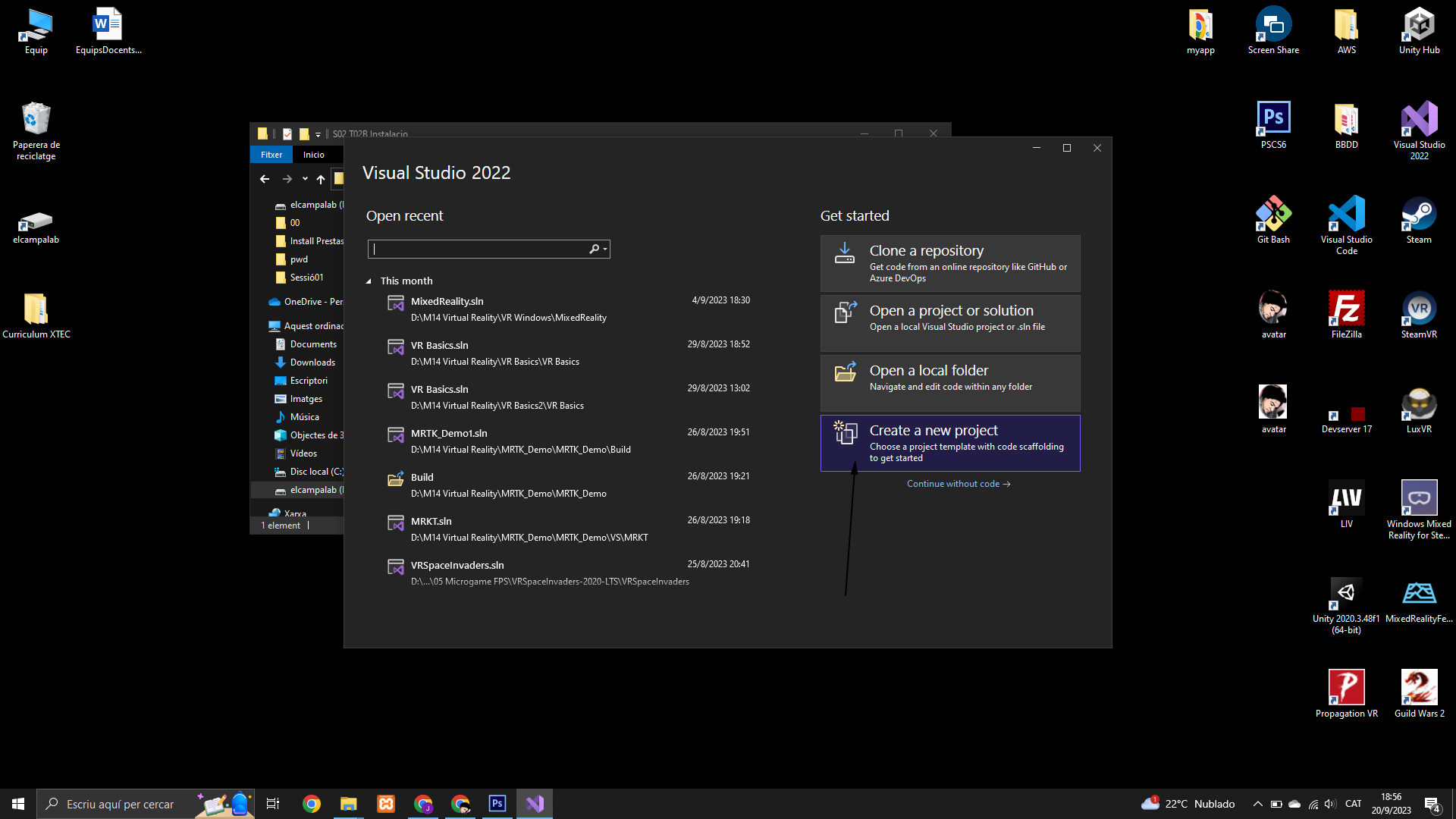Open the Fitxer menu in File Explorer
This screenshot has width=1456, height=819.
click(271, 155)
